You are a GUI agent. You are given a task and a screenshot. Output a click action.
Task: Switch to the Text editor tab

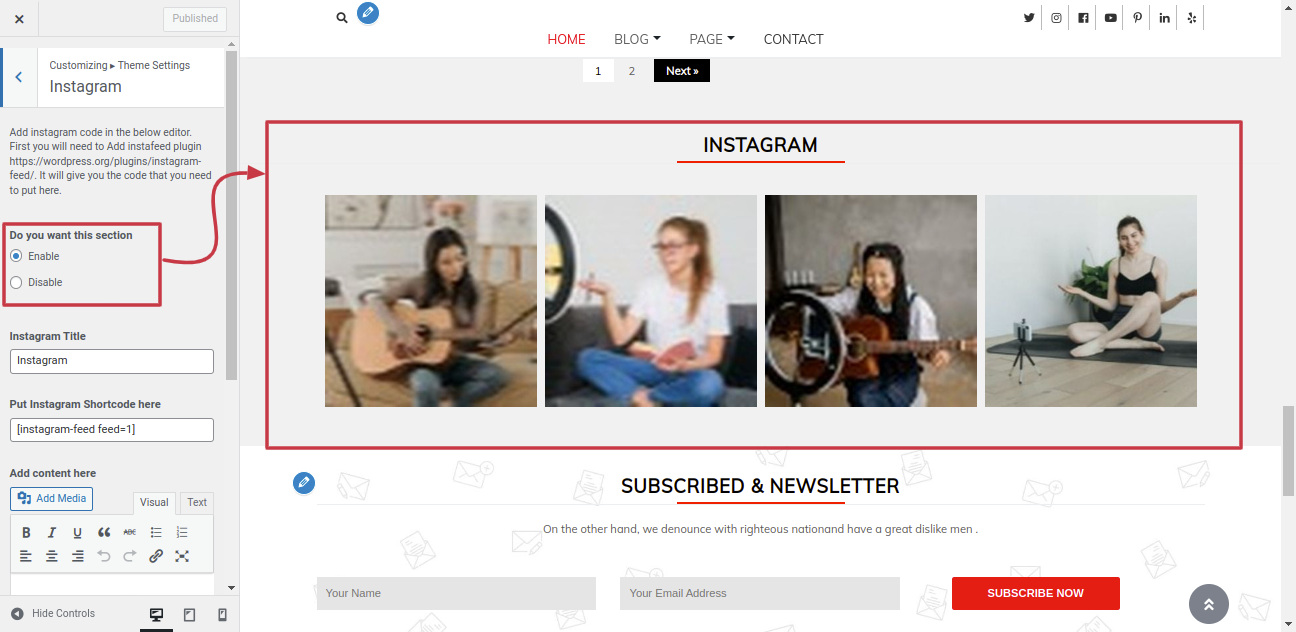pyautogui.click(x=197, y=503)
